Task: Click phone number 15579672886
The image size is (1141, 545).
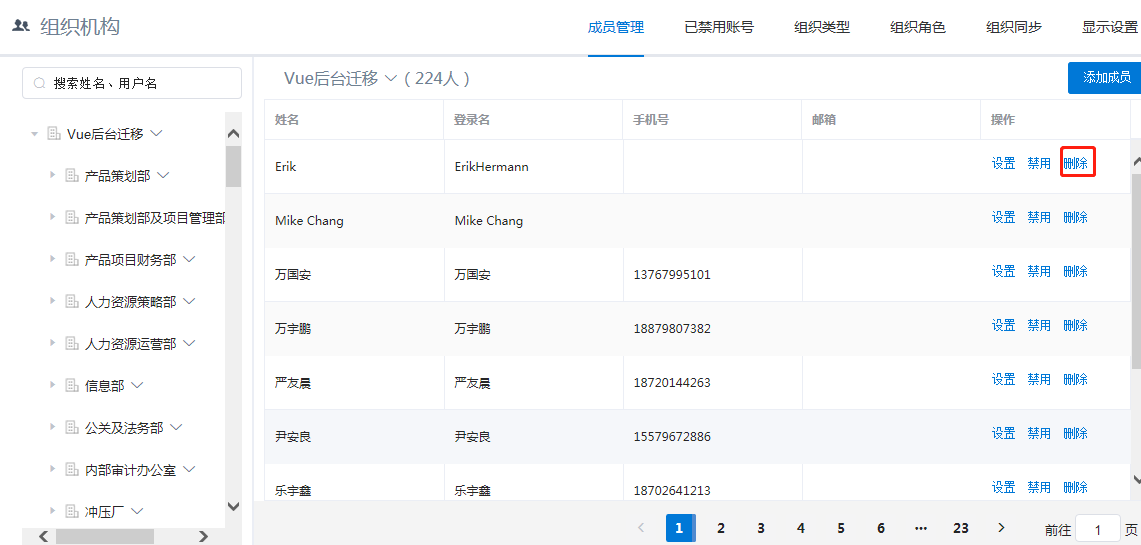Action: pos(672,437)
